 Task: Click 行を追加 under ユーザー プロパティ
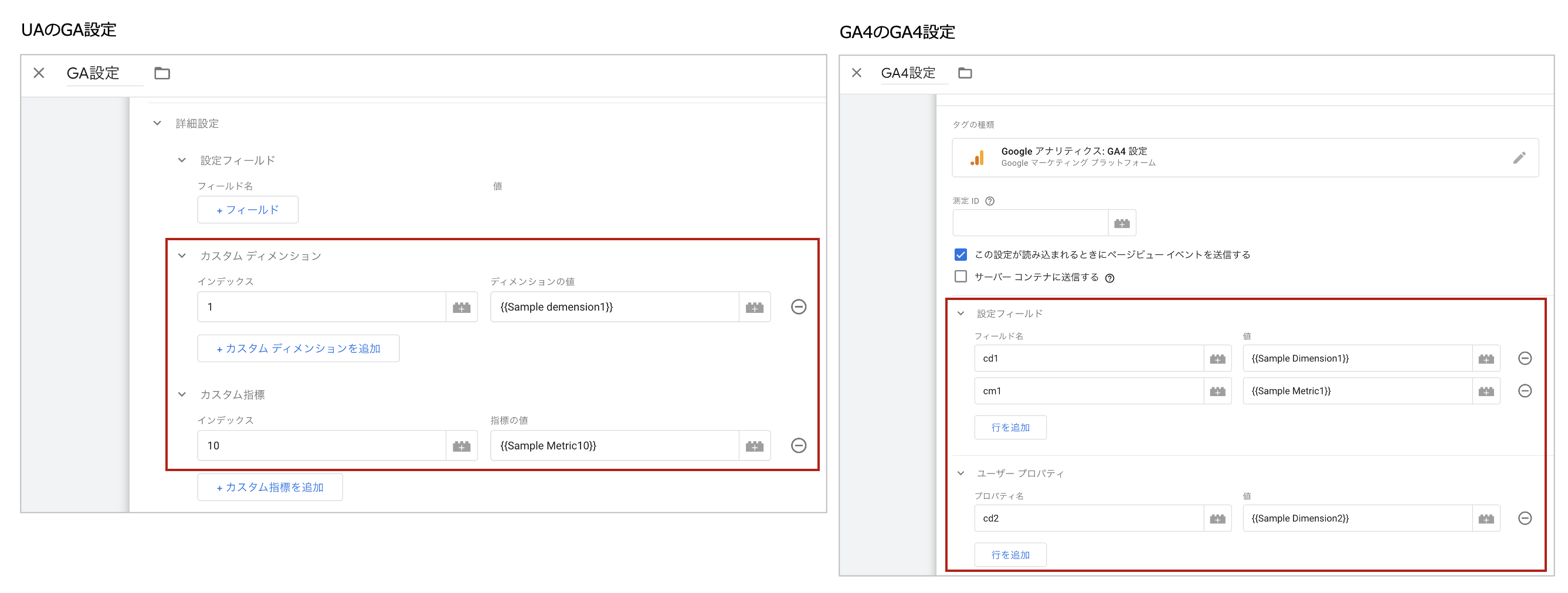1010,555
